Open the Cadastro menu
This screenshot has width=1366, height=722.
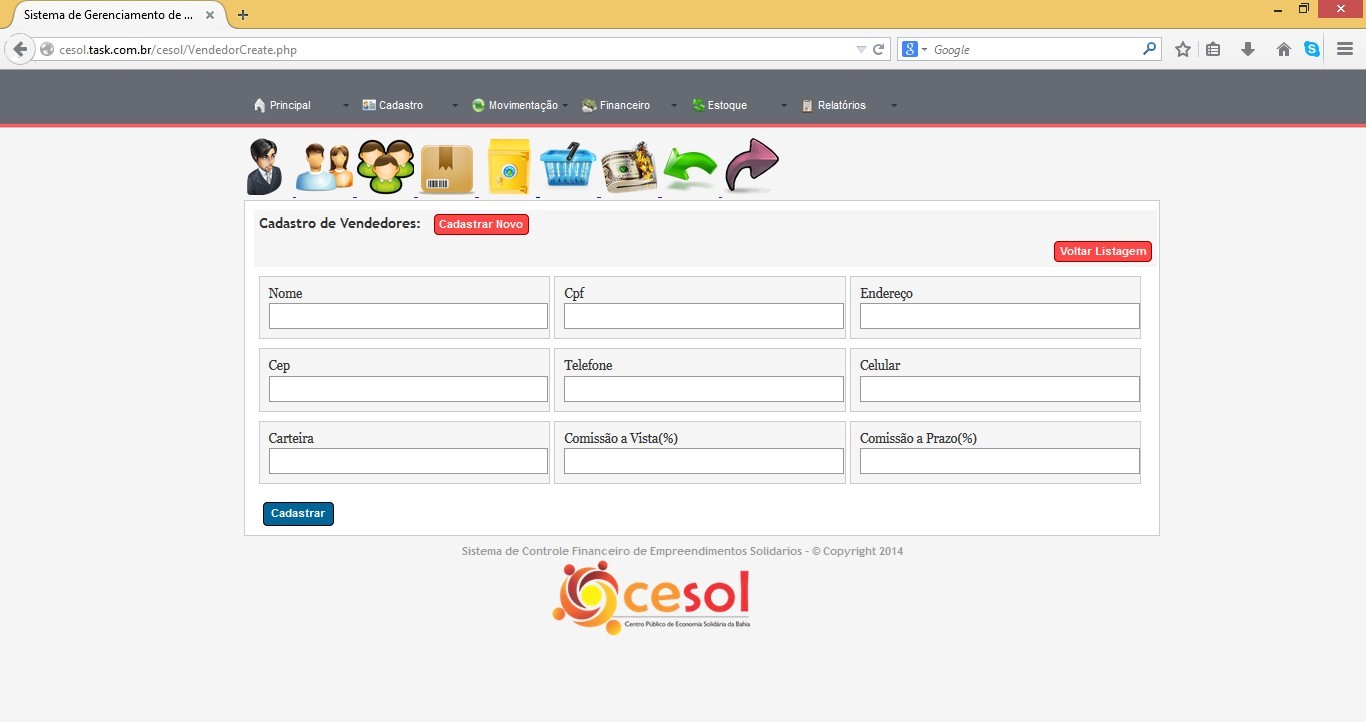(400, 105)
